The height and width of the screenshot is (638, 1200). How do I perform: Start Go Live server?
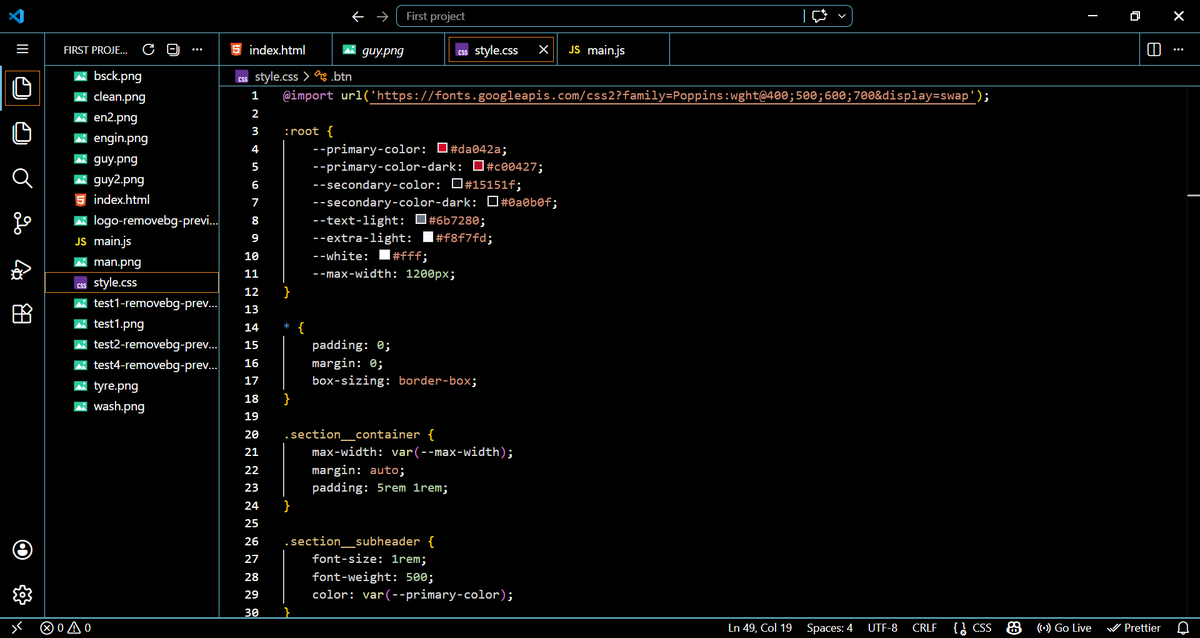[1065, 627]
